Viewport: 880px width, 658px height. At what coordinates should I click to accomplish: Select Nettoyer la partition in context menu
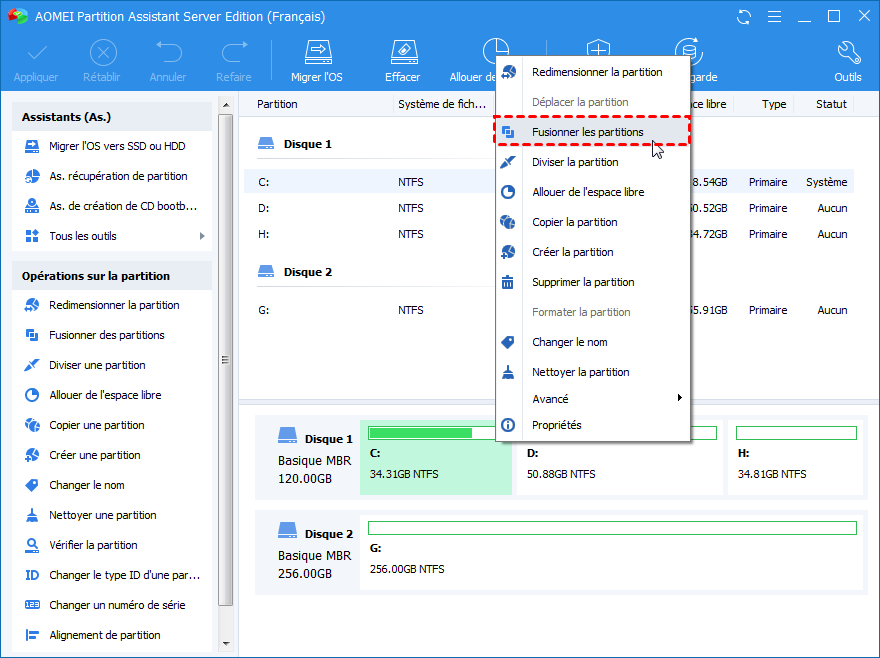point(593,372)
